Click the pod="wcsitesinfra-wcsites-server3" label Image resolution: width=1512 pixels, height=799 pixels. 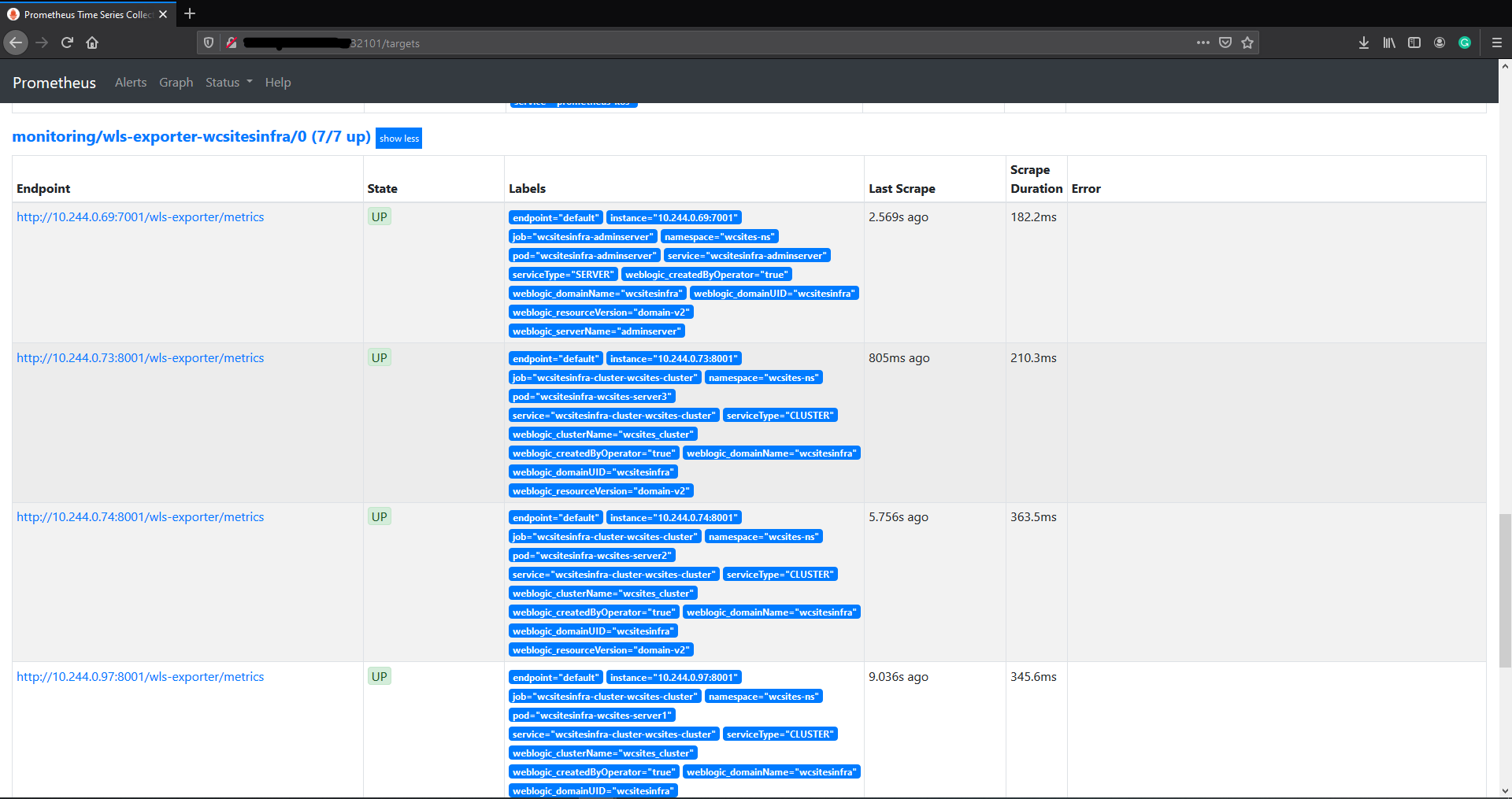point(592,397)
